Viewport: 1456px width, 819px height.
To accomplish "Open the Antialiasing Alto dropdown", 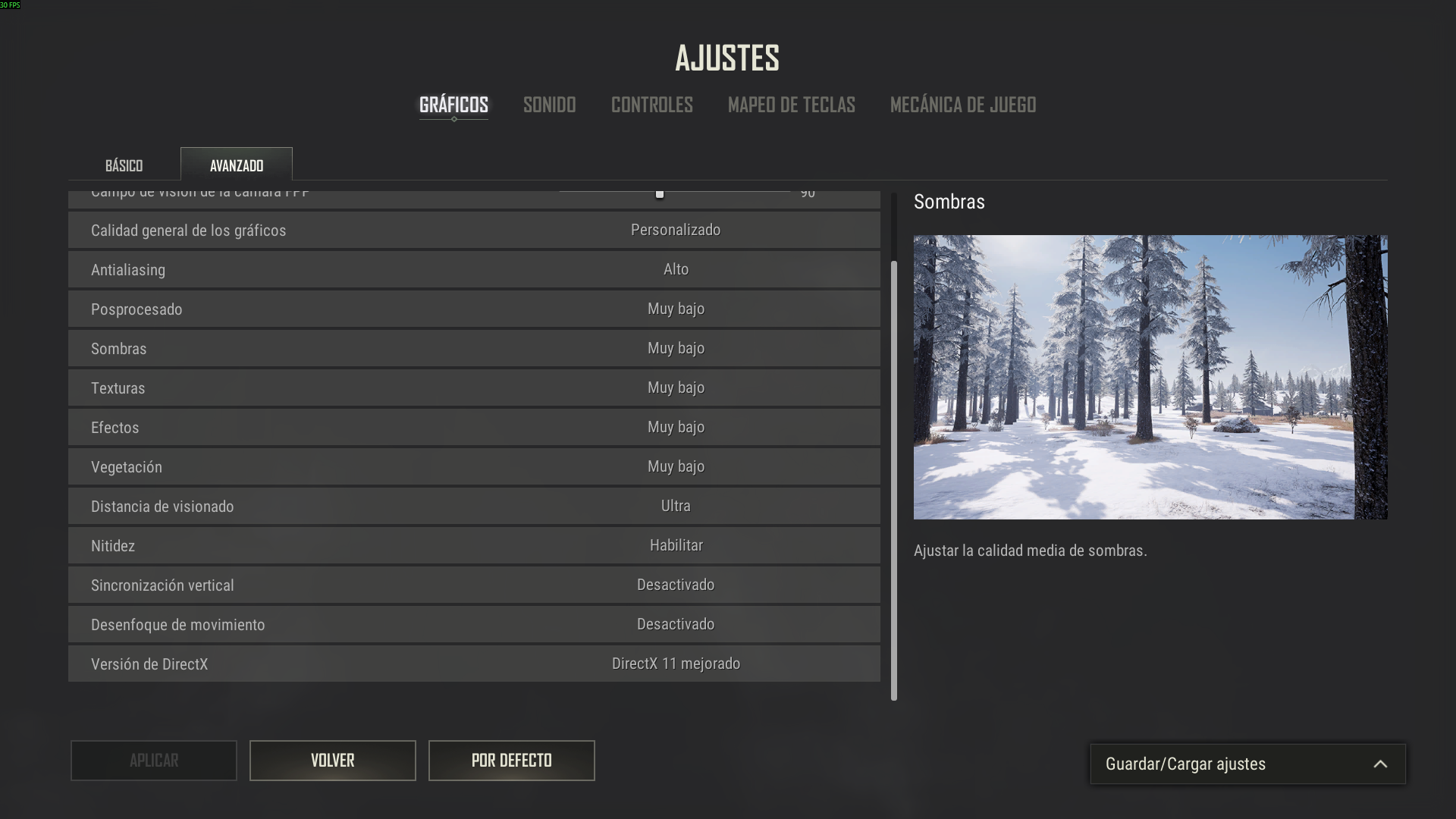I will pyautogui.click(x=676, y=269).
